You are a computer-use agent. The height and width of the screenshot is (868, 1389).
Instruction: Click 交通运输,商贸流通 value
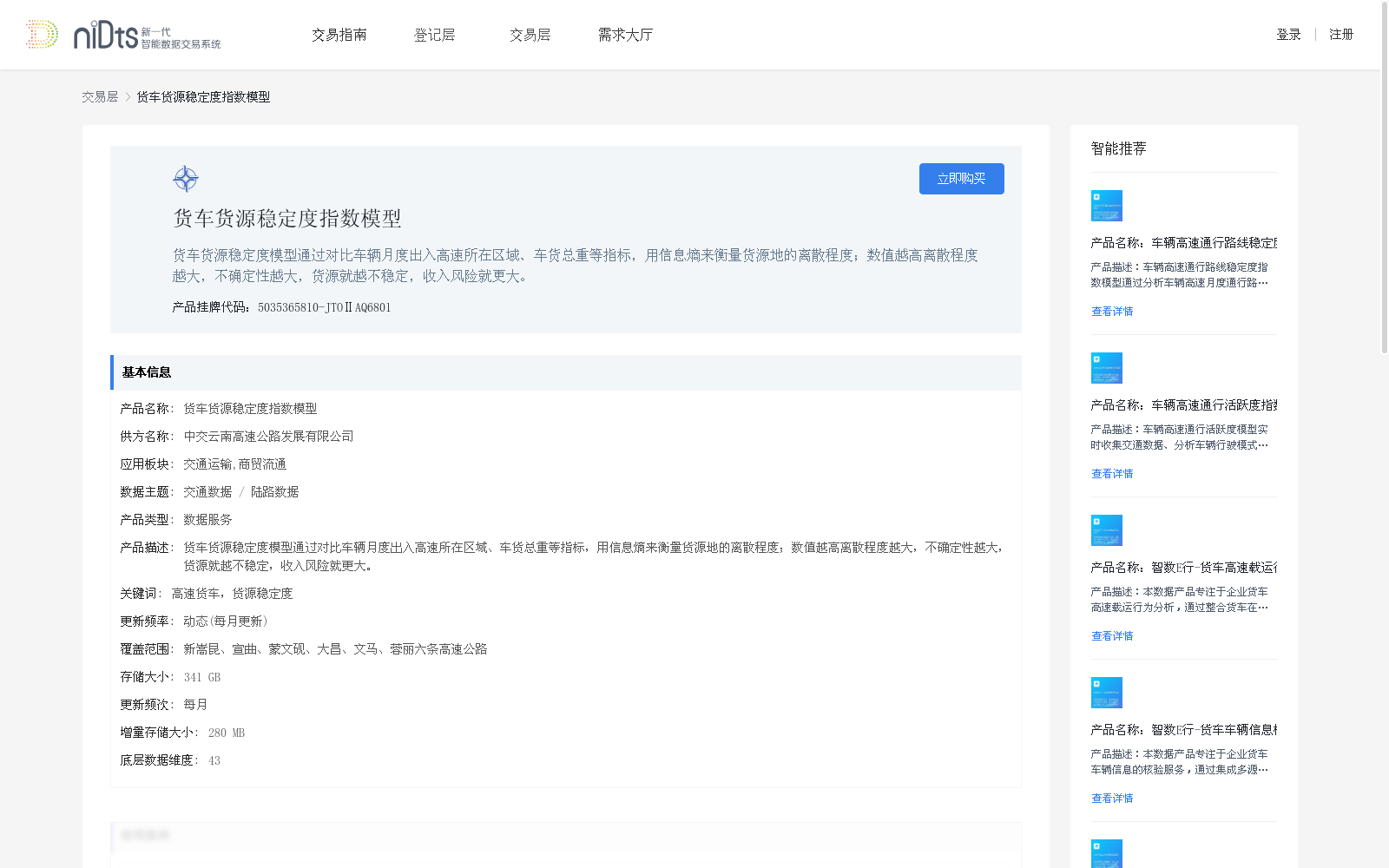click(234, 464)
